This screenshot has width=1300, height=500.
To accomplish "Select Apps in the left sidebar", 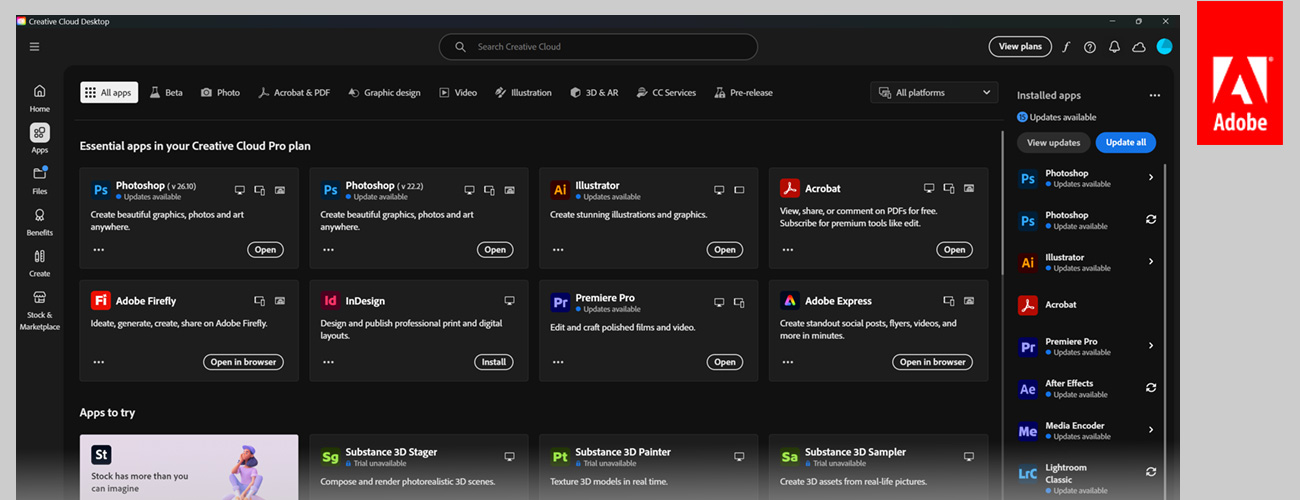I will (39, 138).
